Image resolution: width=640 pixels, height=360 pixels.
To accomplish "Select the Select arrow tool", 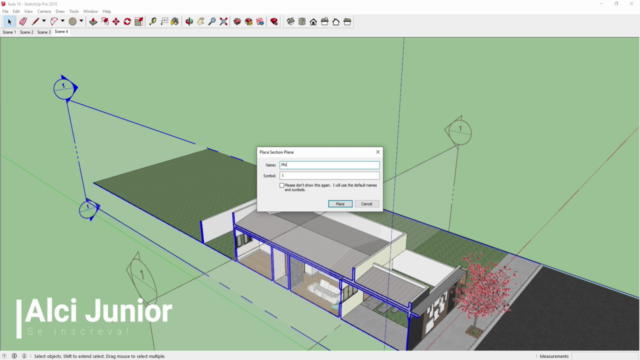I will click(x=9, y=22).
